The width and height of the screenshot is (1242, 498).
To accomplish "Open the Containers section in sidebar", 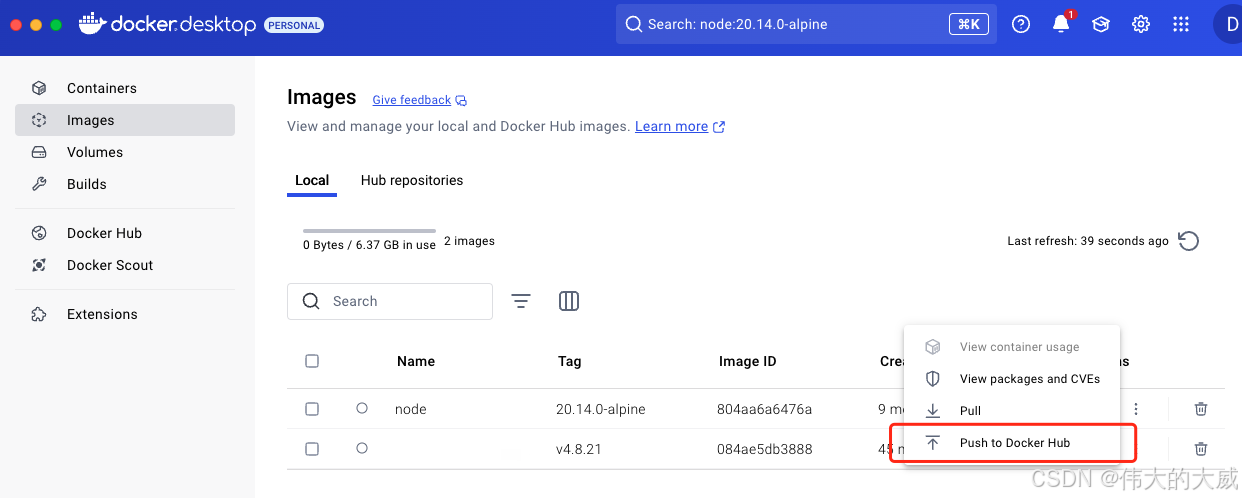I will pyautogui.click(x=125, y=88).
